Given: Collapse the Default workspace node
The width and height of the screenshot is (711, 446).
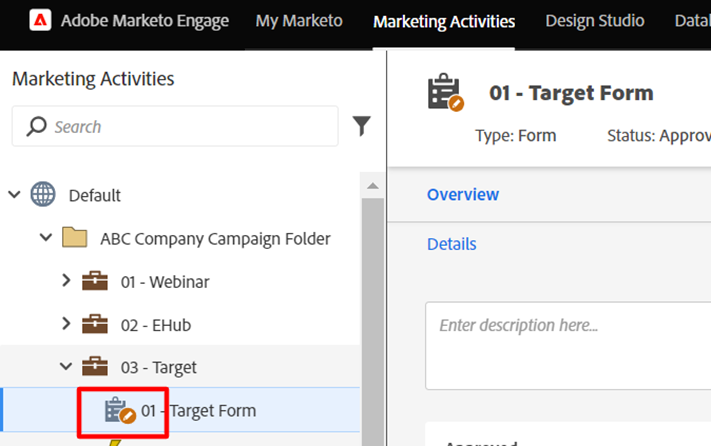Looking at the screenshot, I should coord(15,194).
